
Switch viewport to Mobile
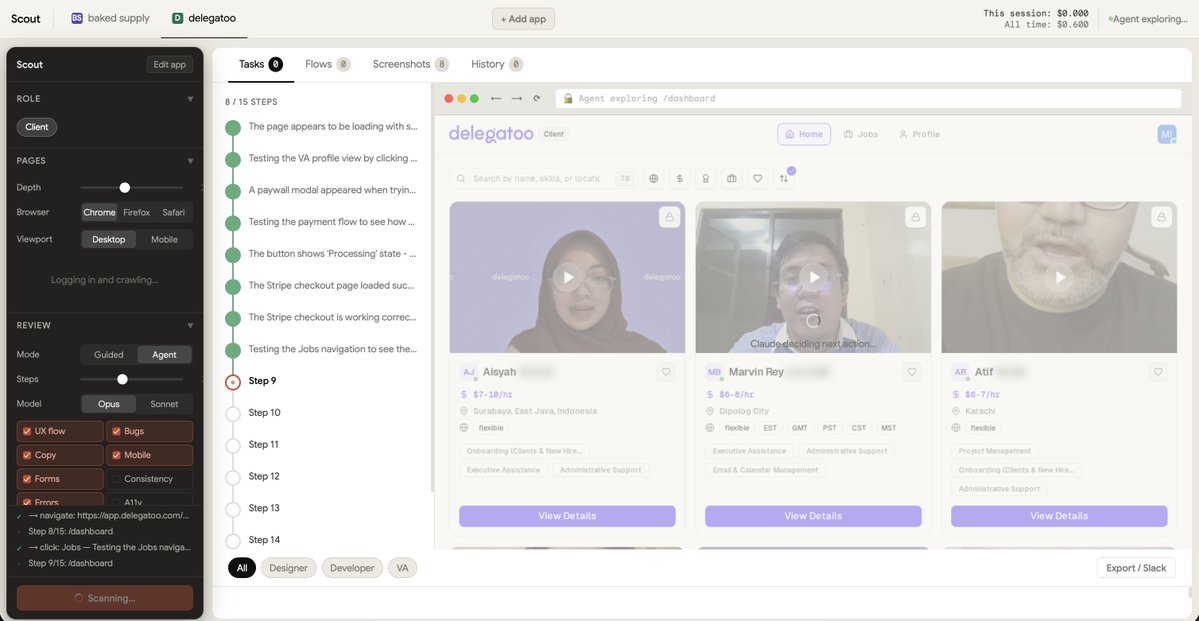click(x=164, y=239)
